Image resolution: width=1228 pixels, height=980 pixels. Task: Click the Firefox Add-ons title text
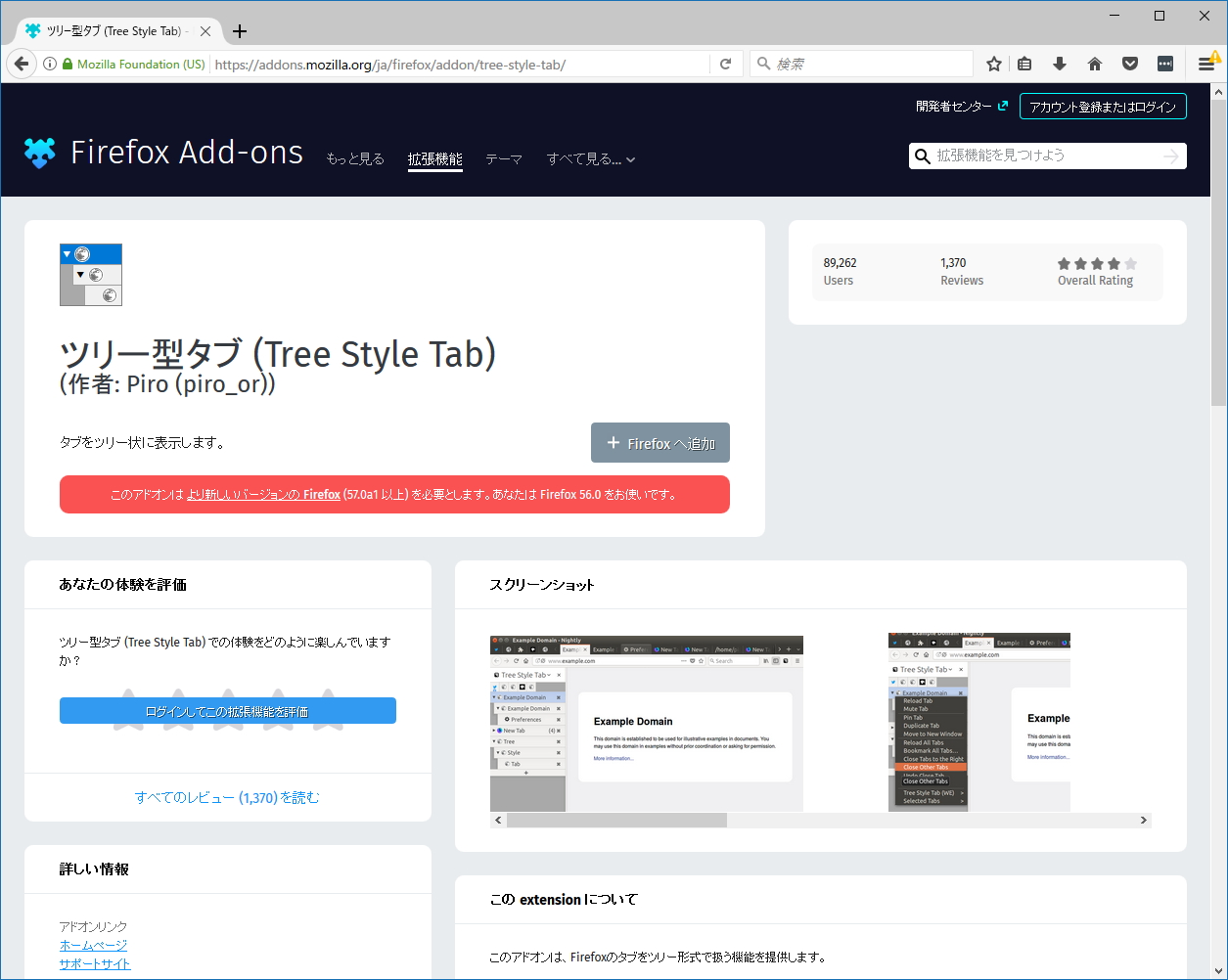click(187, 153)
